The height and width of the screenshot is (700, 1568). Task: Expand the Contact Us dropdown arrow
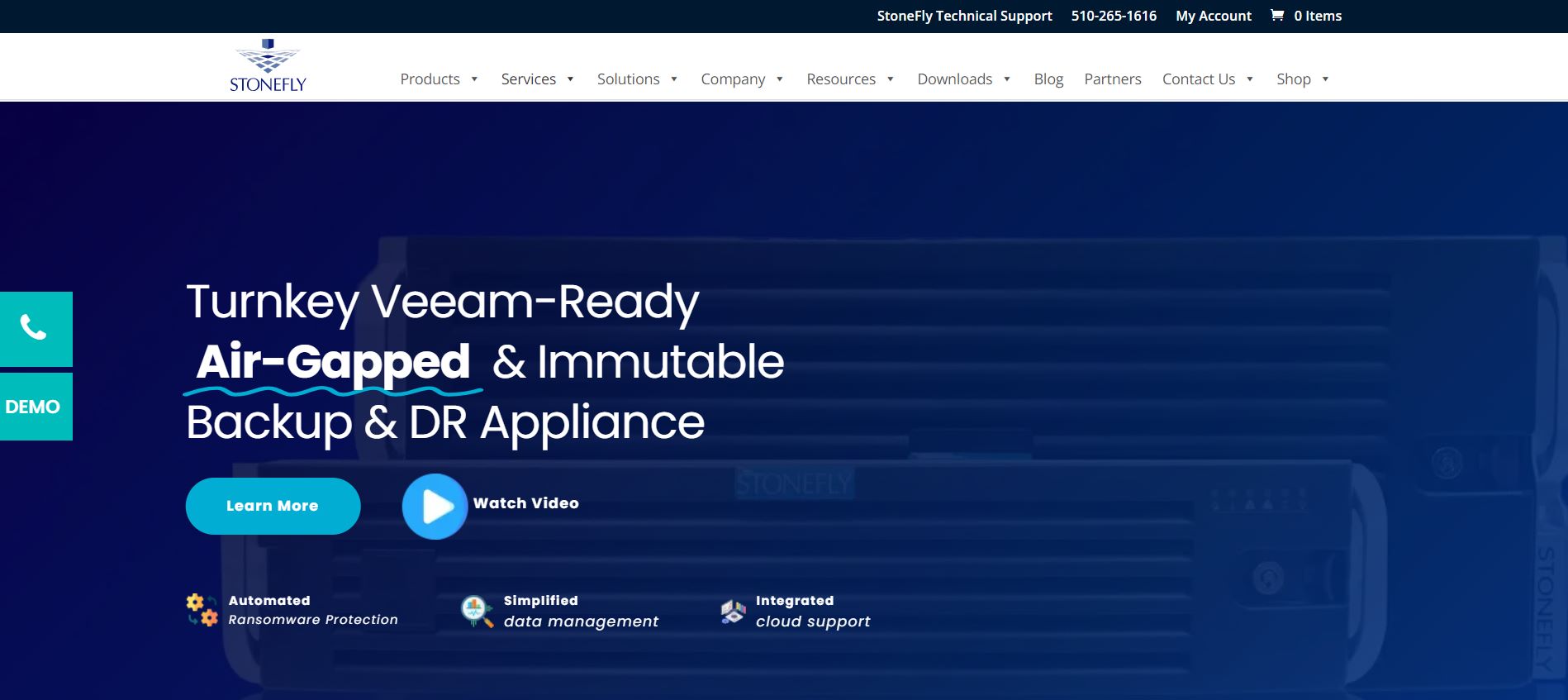tap(1250, 79)
